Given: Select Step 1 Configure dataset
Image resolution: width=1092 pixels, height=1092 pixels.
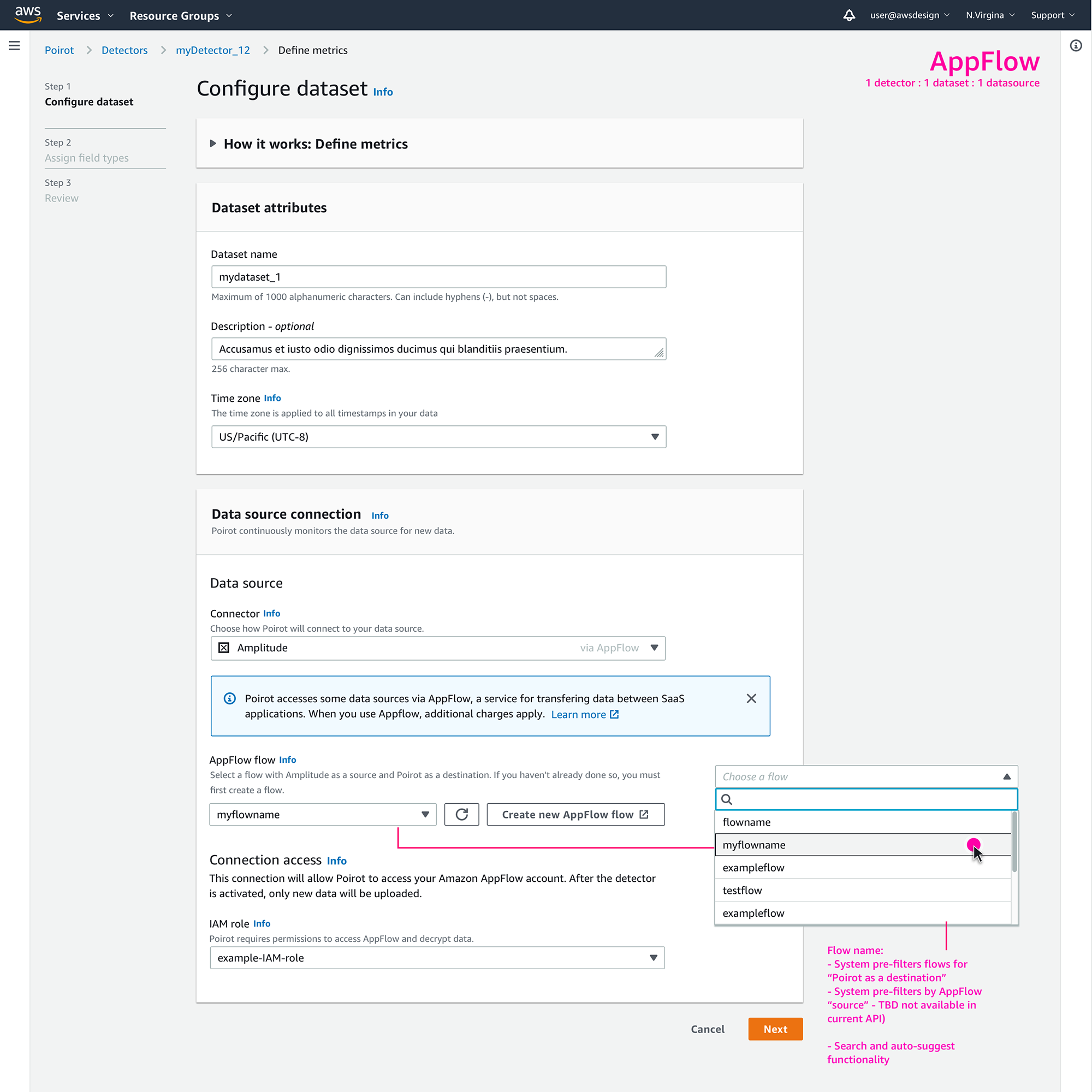Looking at the screenshot, I should (89, 94).
